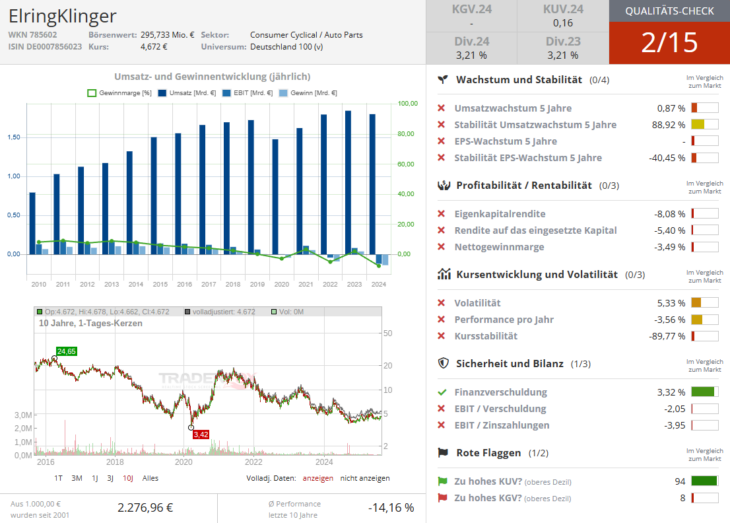730x523 pixels.
Task: Select the Alles time range
Action: [x=150, y=478]
